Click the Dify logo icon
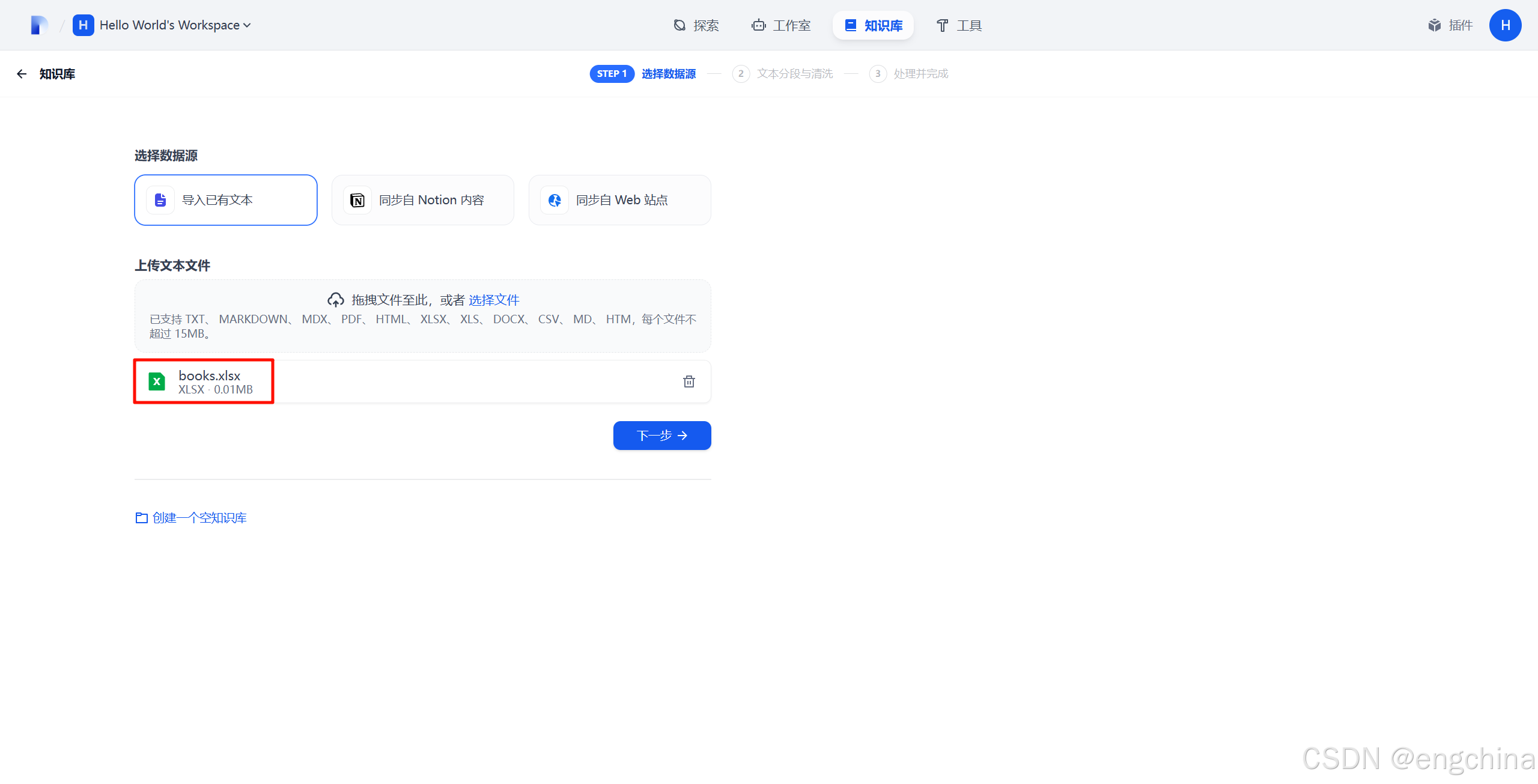Image resolution: width=1538 pixels, height=784 pixels. pyautogui.click(x=39, y=25)
